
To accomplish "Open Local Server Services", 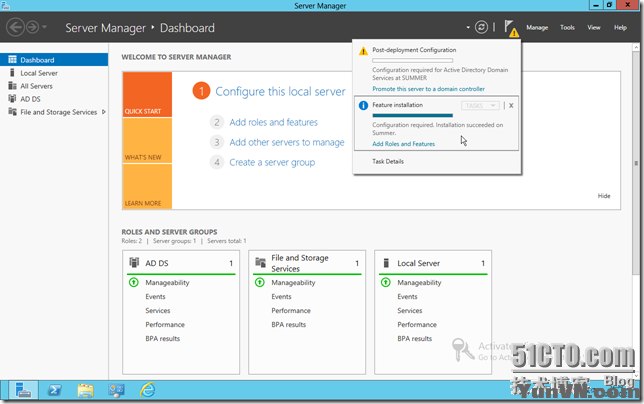I will coord(409,310).
